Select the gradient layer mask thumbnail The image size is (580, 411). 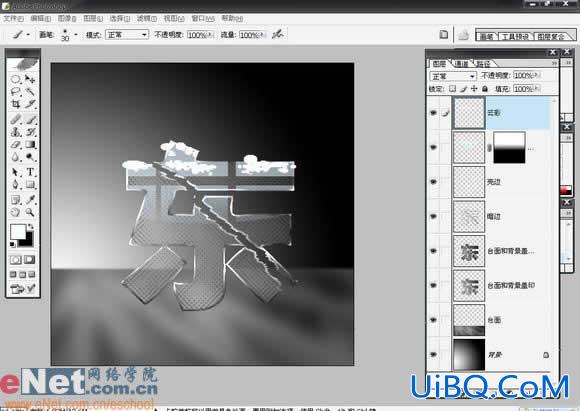click(509, 148)
